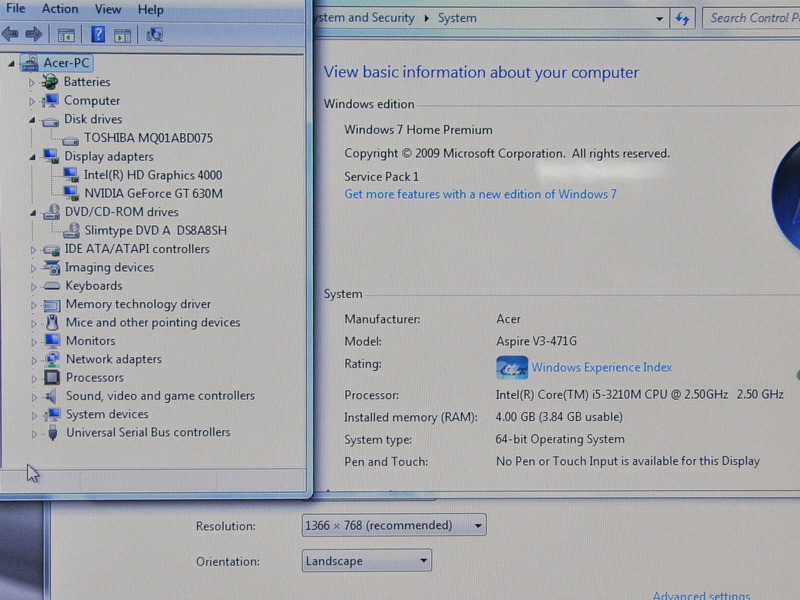Select the Network adapters icon
The height and width of the screenshot is (600, 800).
(x=52, y=359)
